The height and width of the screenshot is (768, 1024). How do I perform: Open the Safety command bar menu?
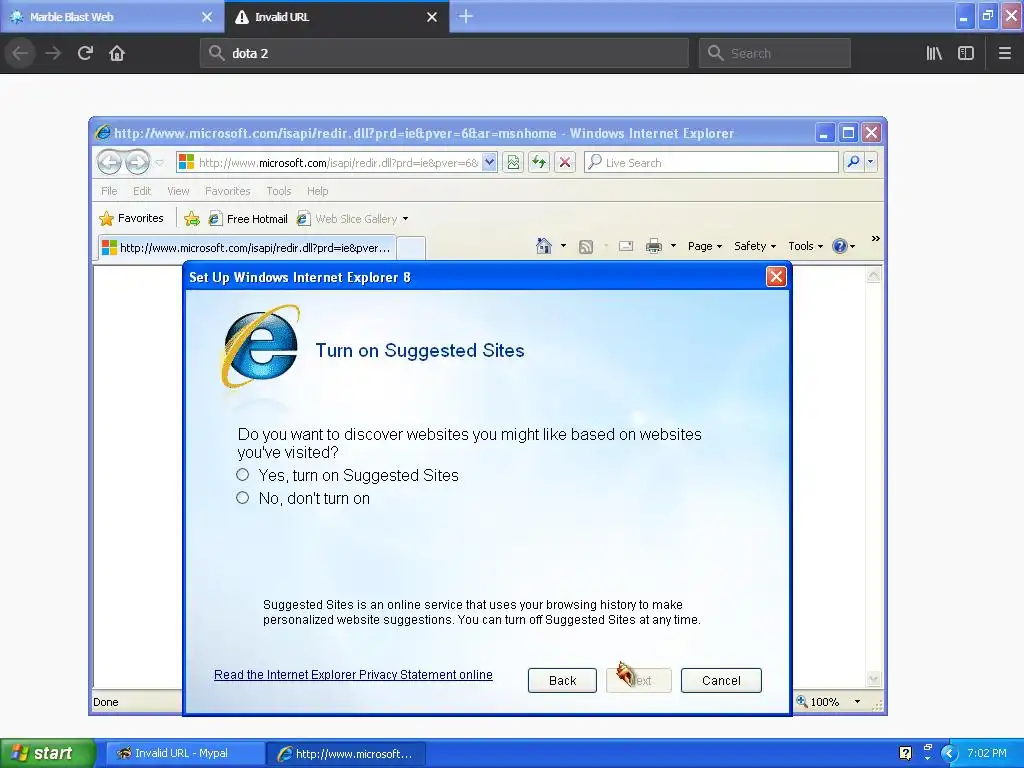[755, 246]
